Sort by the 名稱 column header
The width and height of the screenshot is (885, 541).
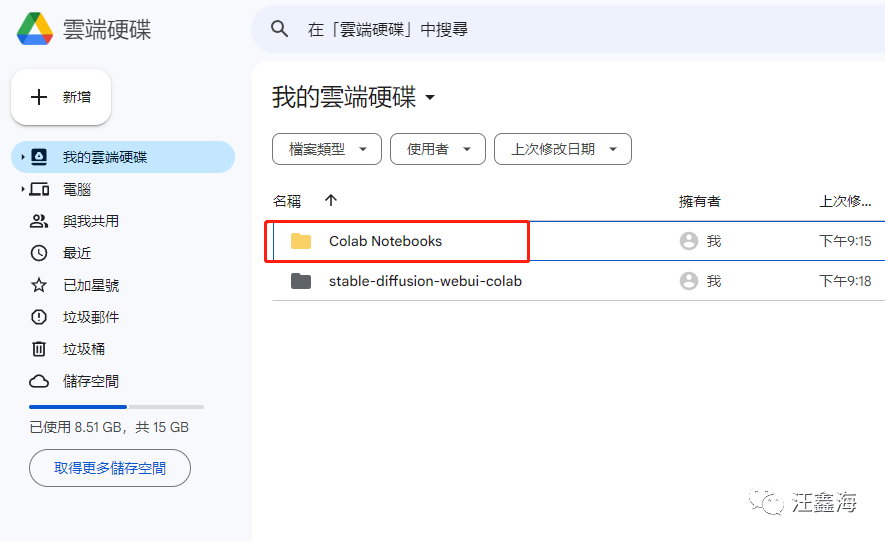coord(287,201)
